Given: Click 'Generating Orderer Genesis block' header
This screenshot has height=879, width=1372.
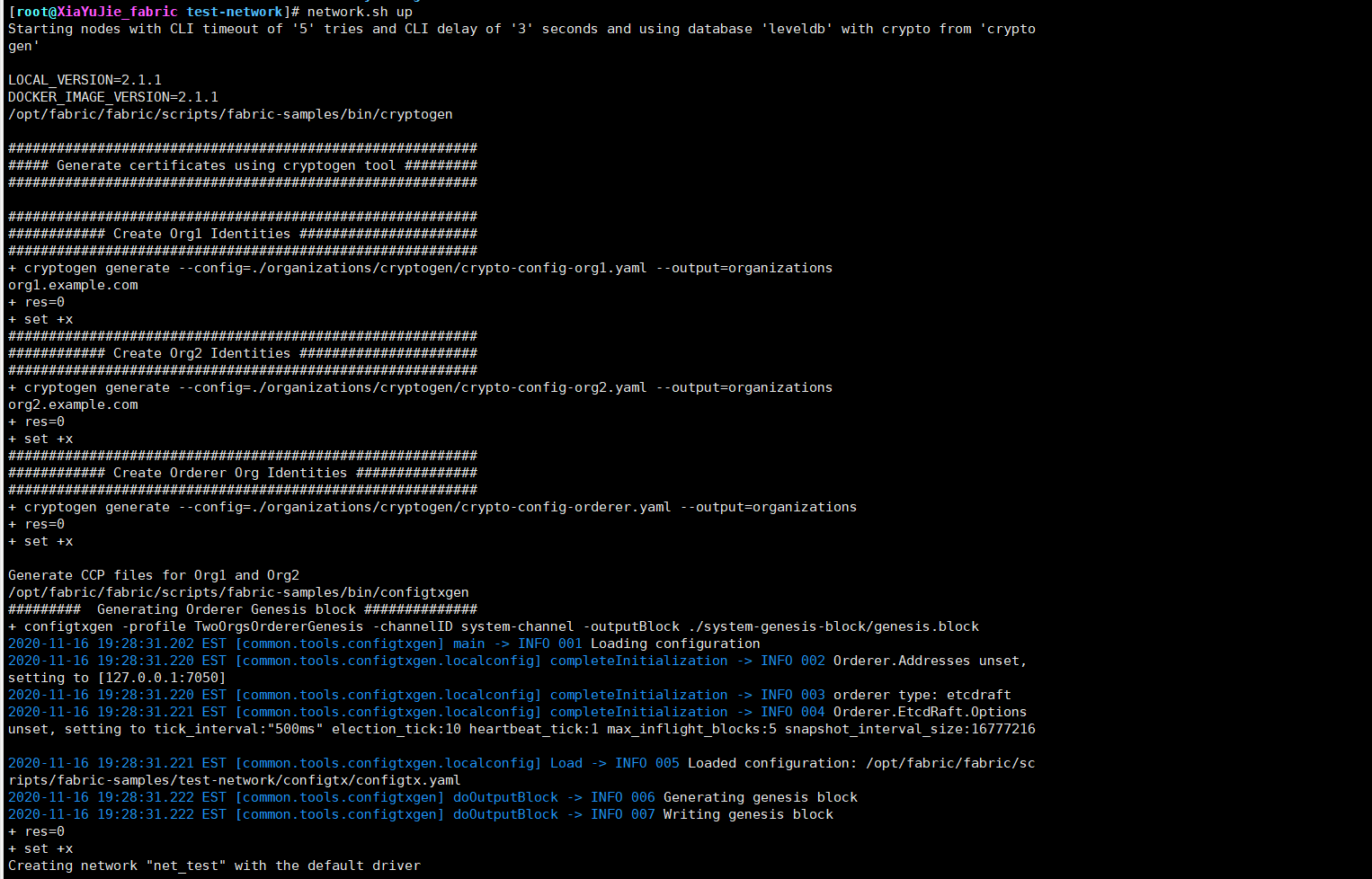Looking at the screenshot, I should (226, 609).
